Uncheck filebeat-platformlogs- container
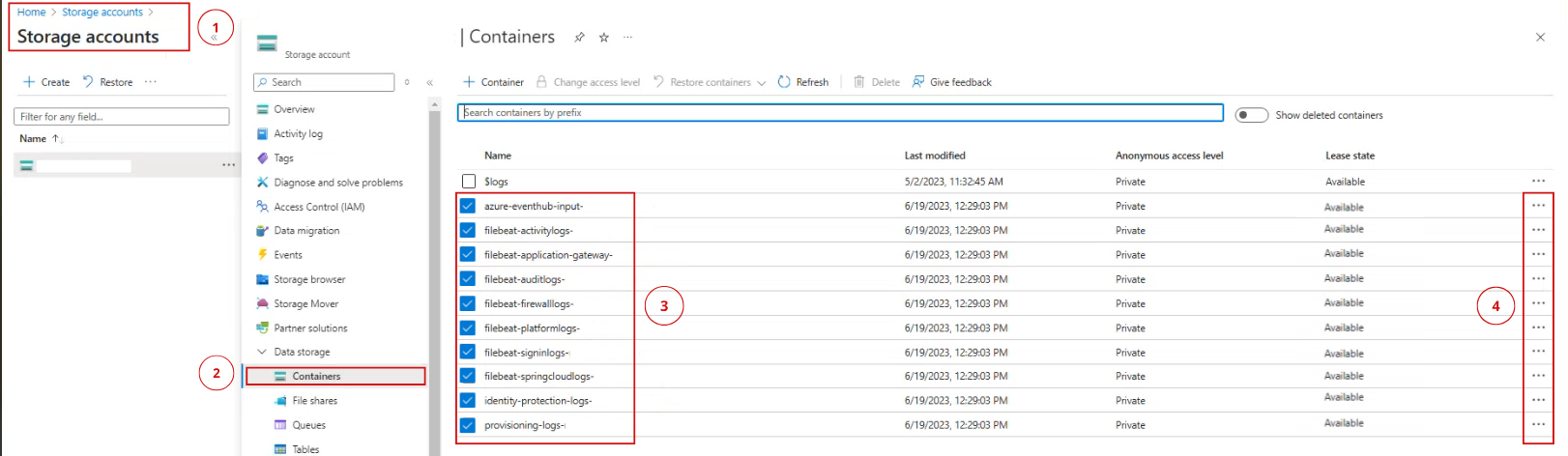 (x=468, y=328)
